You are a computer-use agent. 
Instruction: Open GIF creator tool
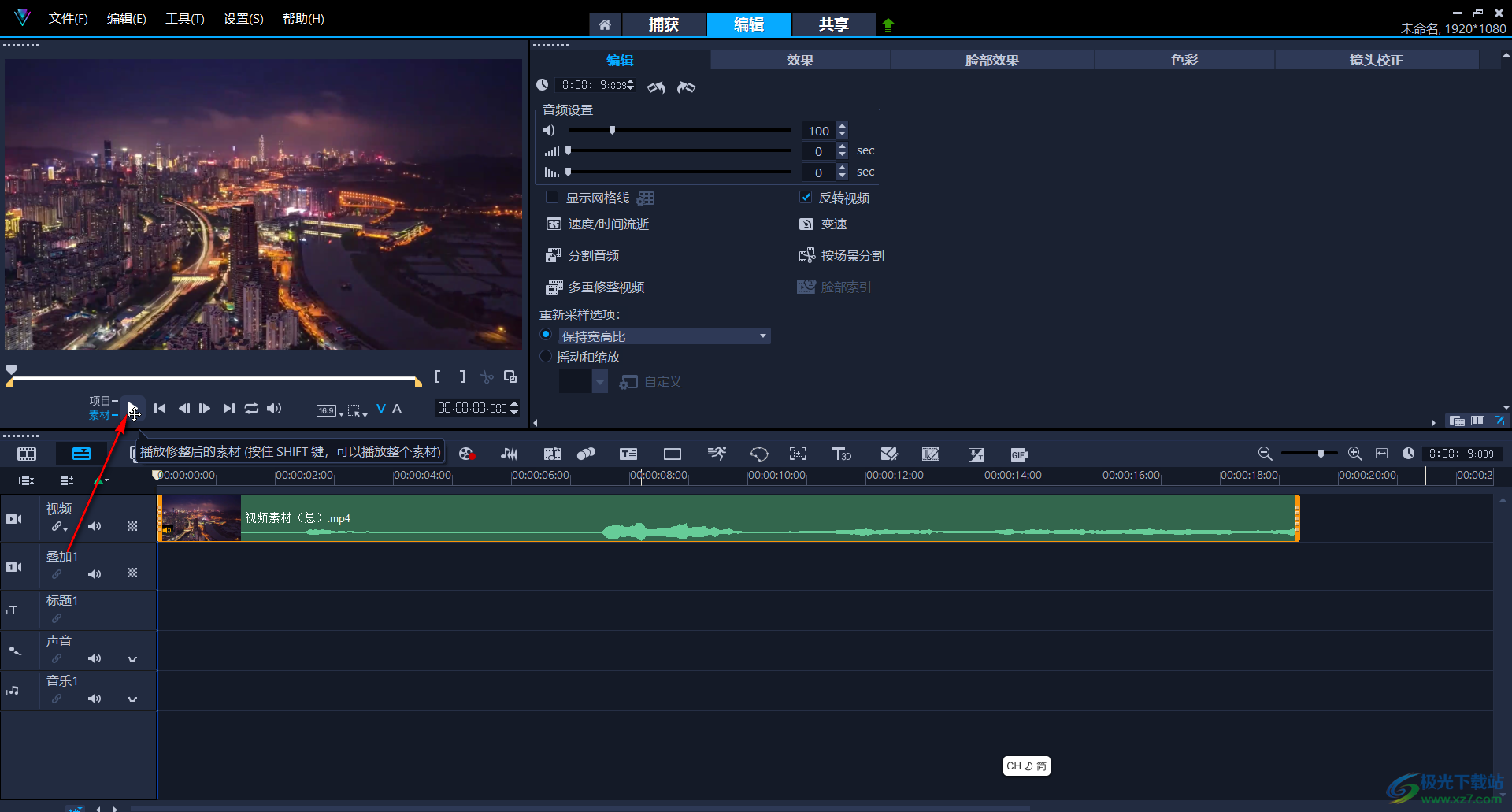tap(1019, 454)
